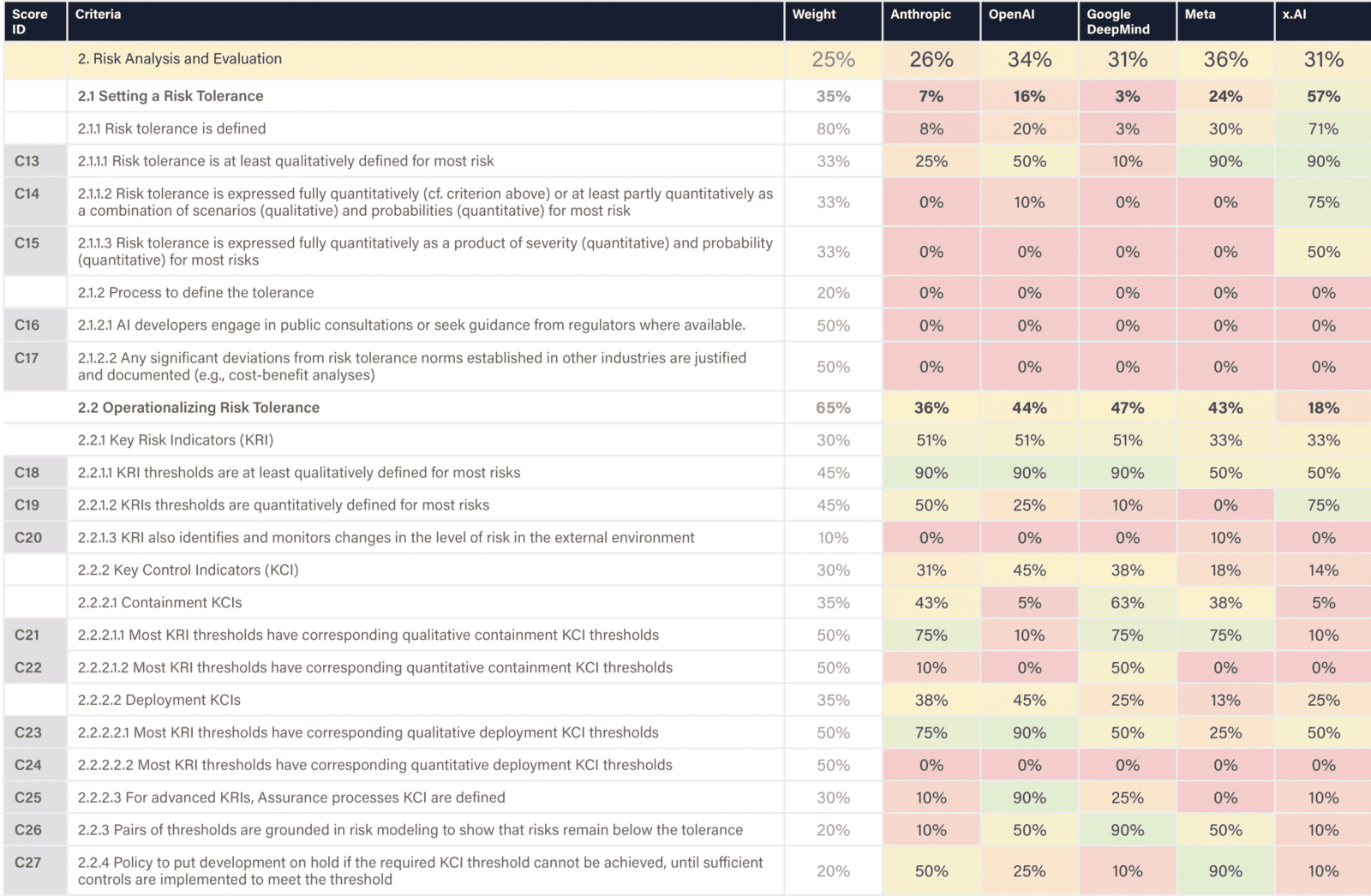This screenshot has height=896, width=1371.
Task: Select OpenAI's 90% cell in the C25 row
Action: click(x=1029, y=797)
